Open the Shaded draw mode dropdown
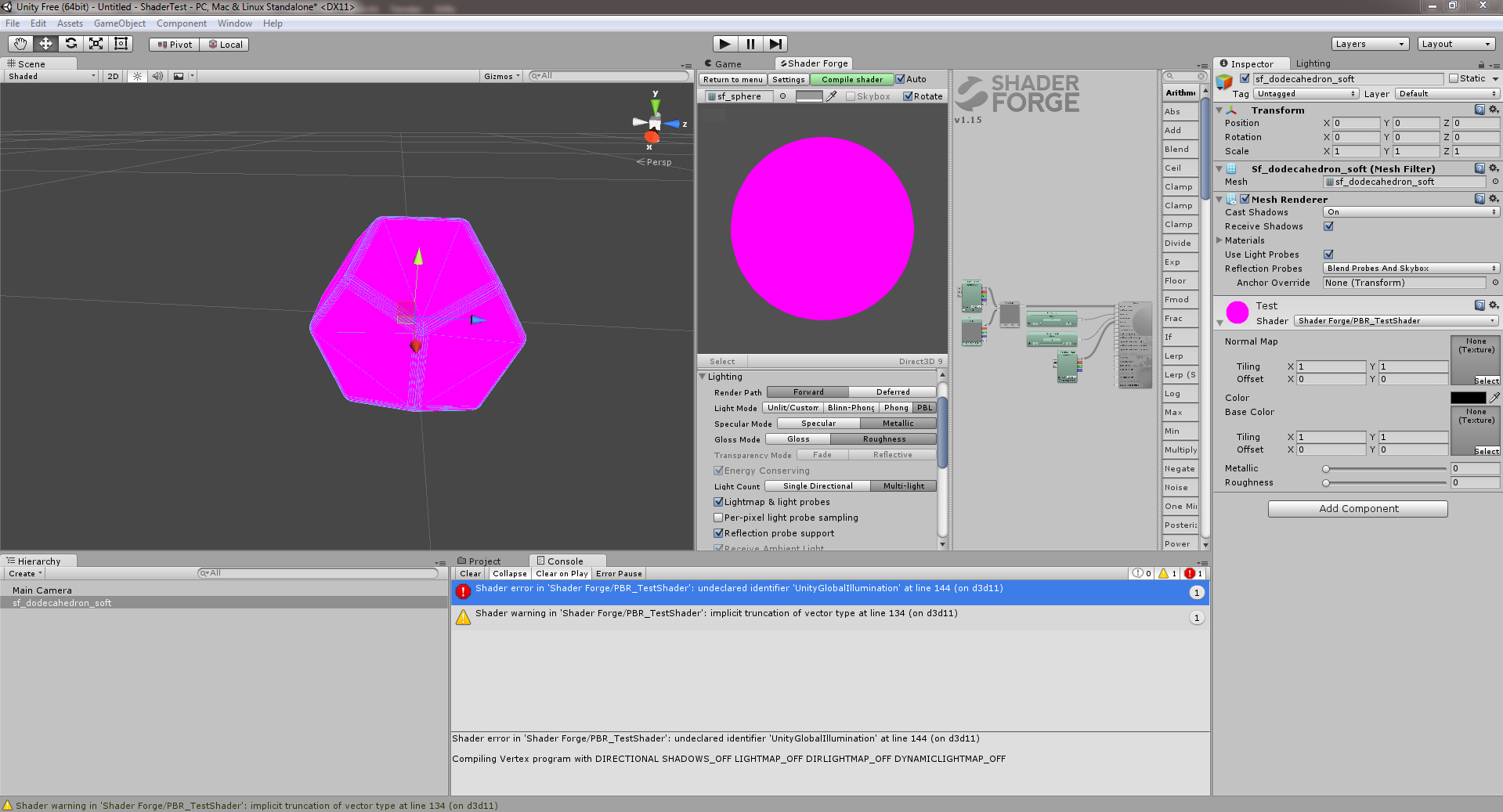 [52, 76]
